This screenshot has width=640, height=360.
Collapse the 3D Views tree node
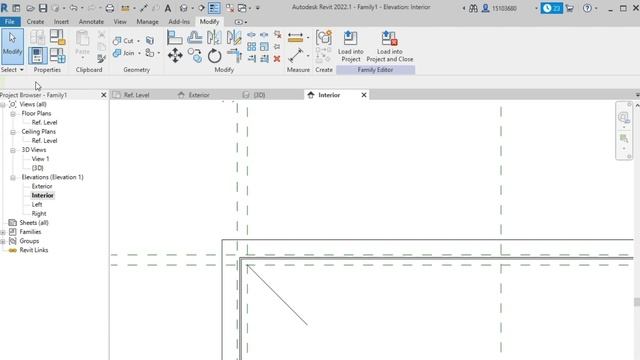tap(13, 150)
